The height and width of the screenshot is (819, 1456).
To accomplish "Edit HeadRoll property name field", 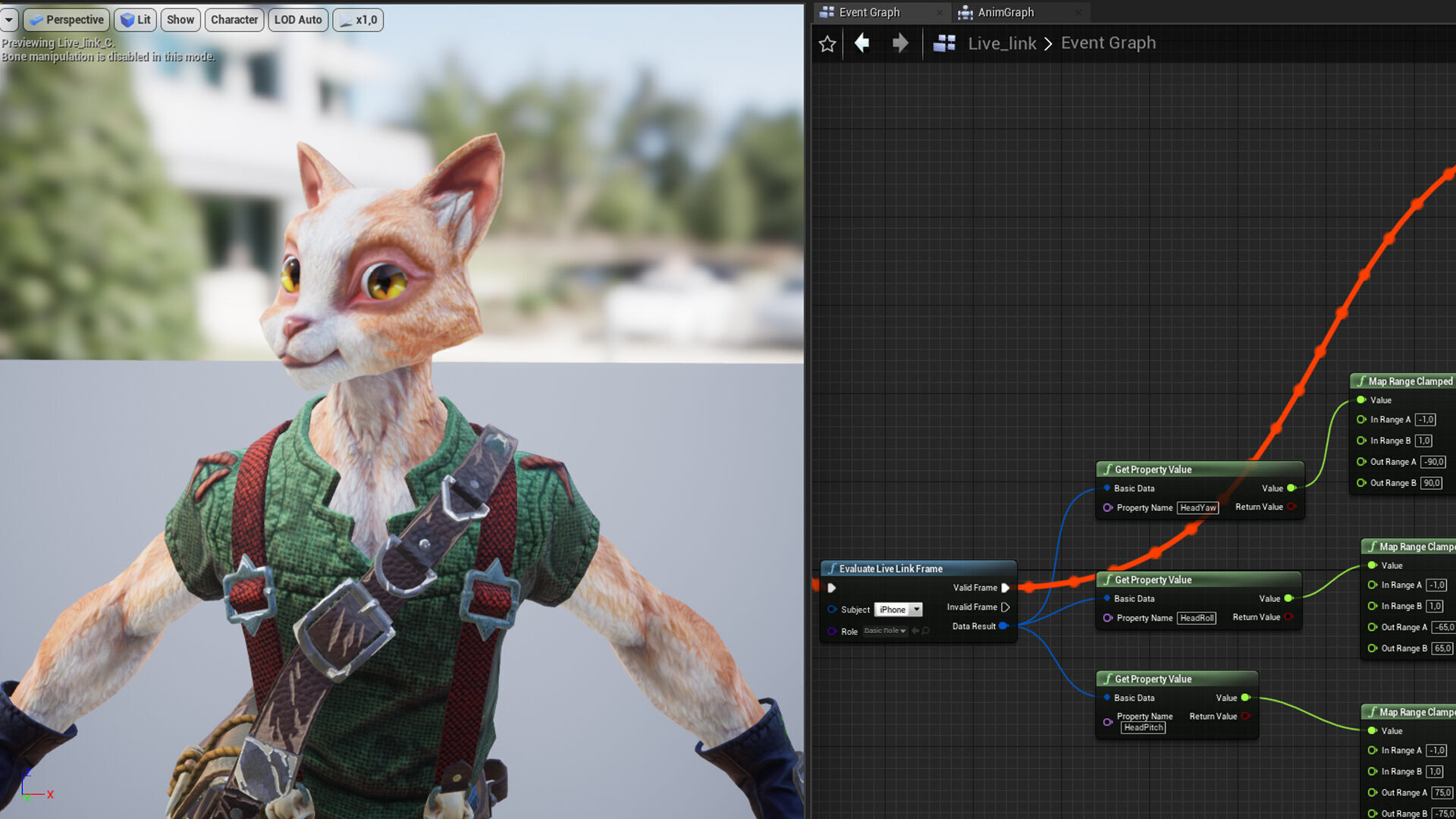I will click(1197, 618).
